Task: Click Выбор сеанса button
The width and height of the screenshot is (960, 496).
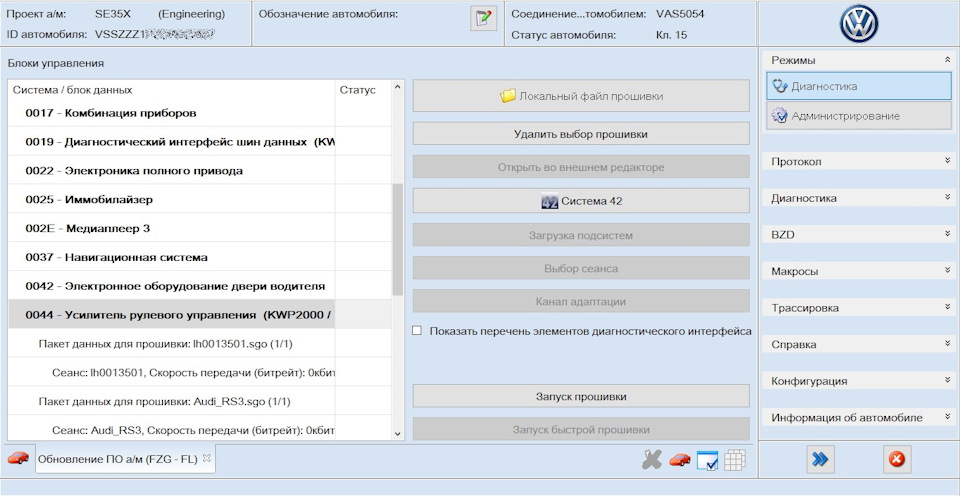Action: pyautogui.click(x=581, y=268)
